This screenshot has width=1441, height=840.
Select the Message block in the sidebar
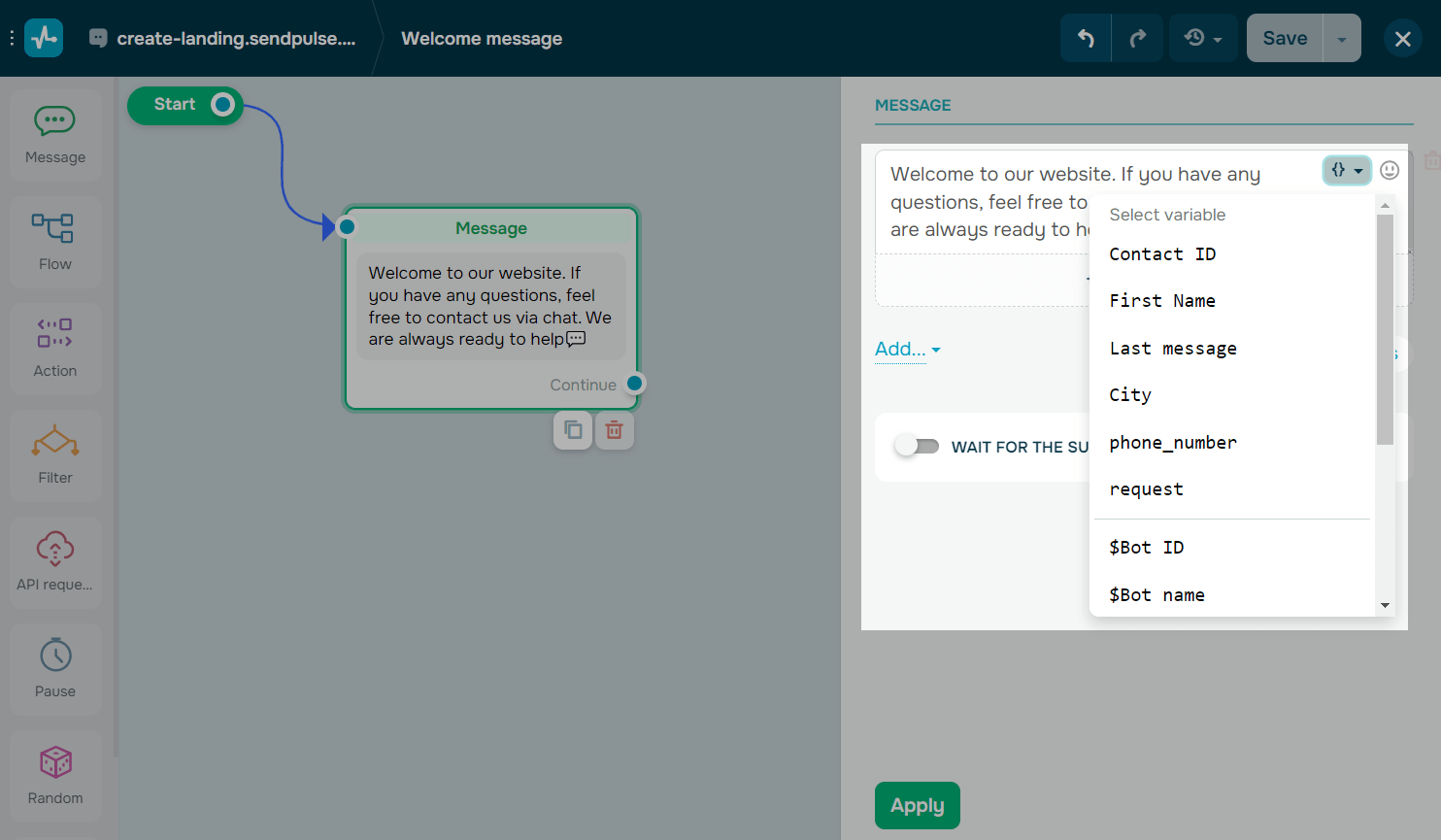coord(55,134)
